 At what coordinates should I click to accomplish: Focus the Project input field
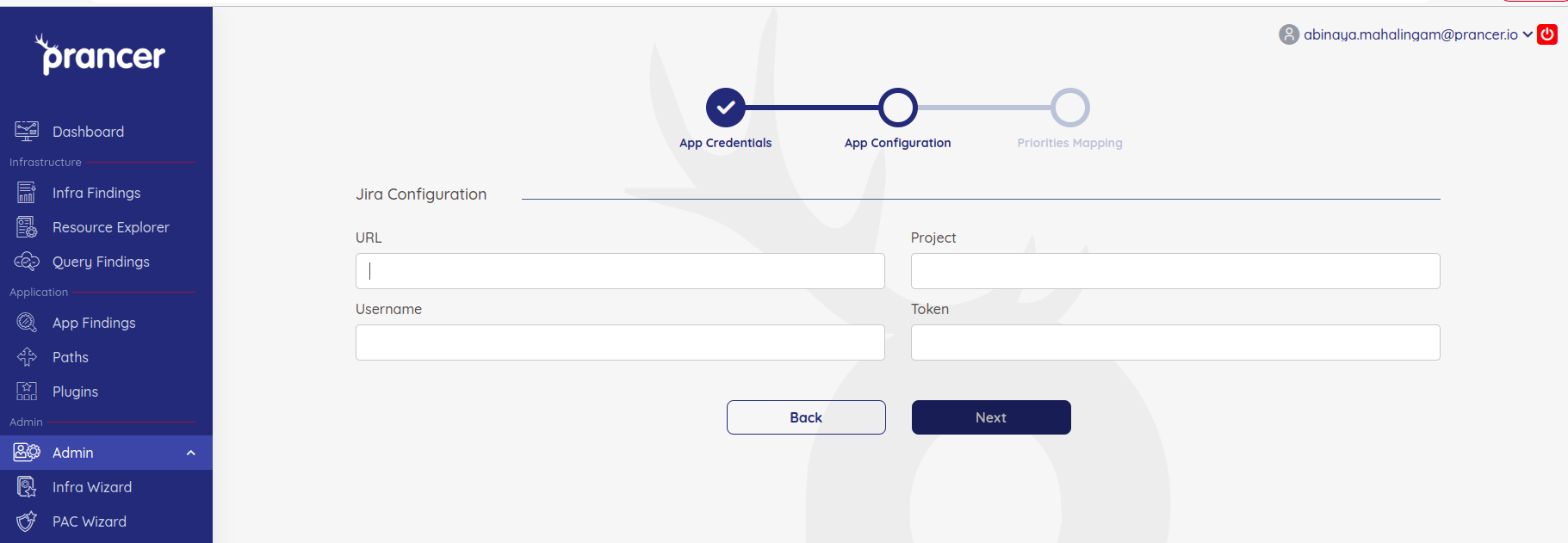[1175, 271]
